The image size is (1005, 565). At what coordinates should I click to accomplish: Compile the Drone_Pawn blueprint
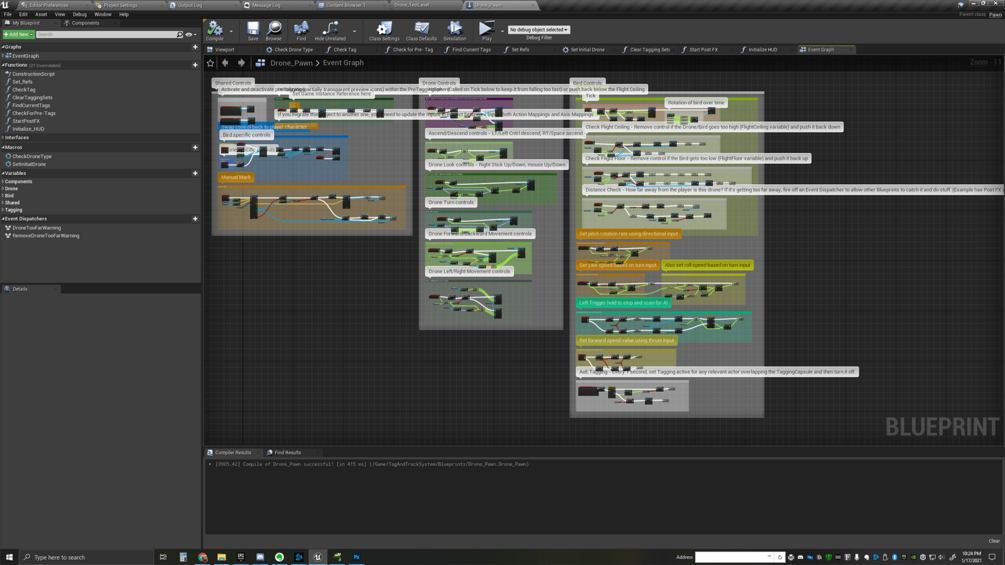pyautogui.click(x=215, y=30)
